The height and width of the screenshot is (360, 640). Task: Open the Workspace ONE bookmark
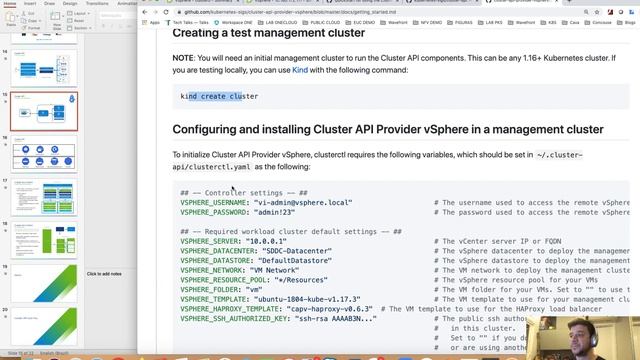pyautogui.click(x=233, y=23)
